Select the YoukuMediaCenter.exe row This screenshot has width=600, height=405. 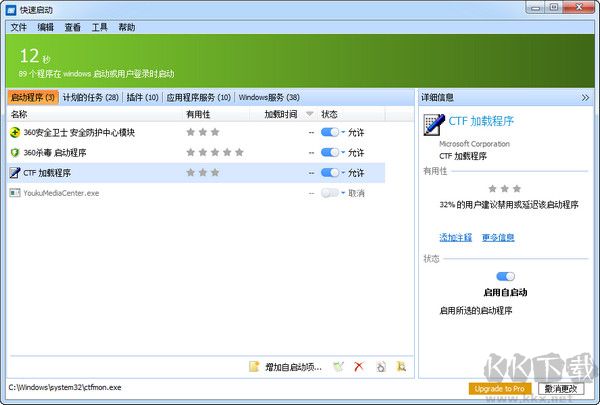click(x=196, y=193)
